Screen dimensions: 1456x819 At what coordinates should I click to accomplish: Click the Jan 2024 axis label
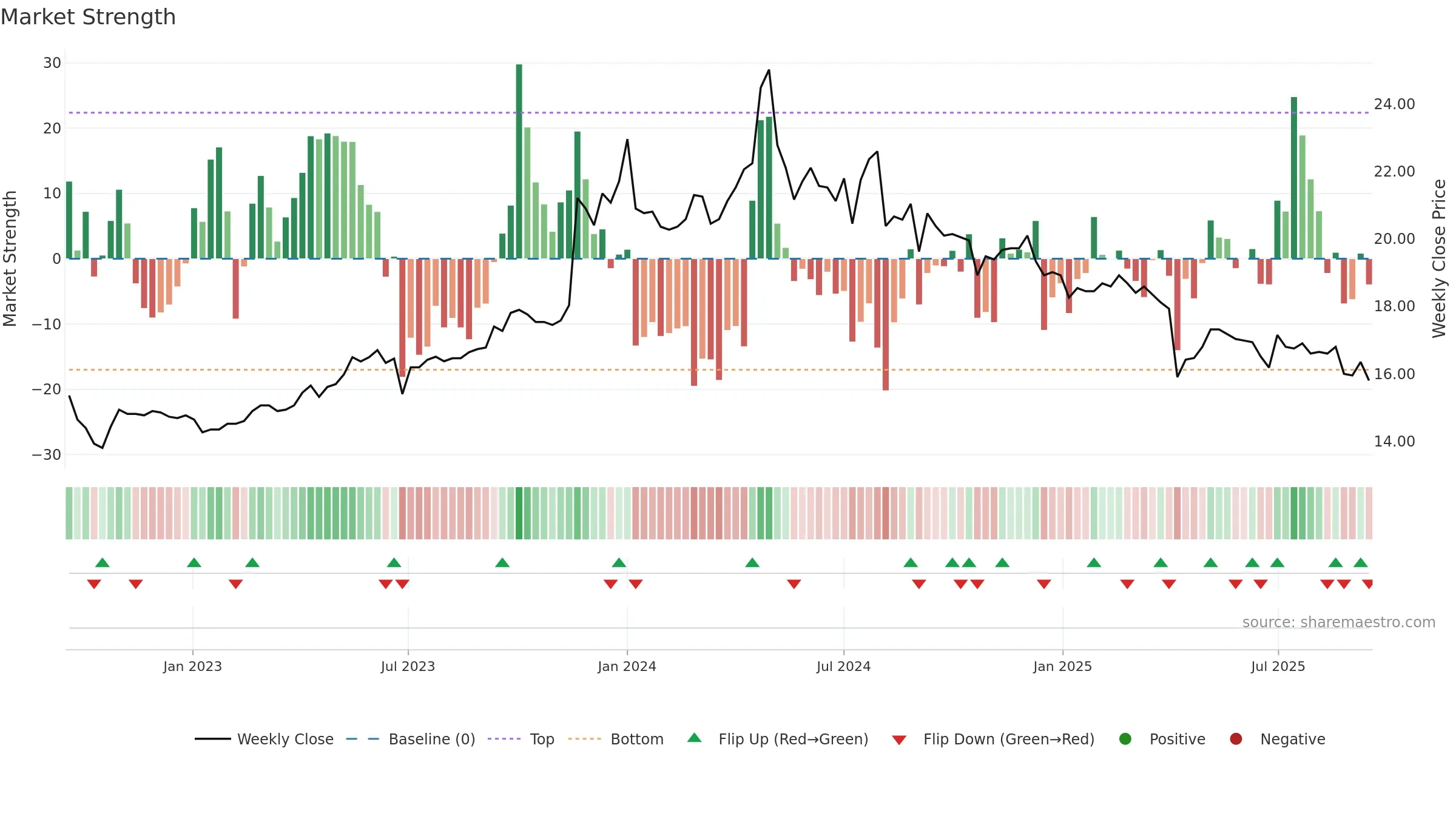pyautogui.click(x=627, y=666)
